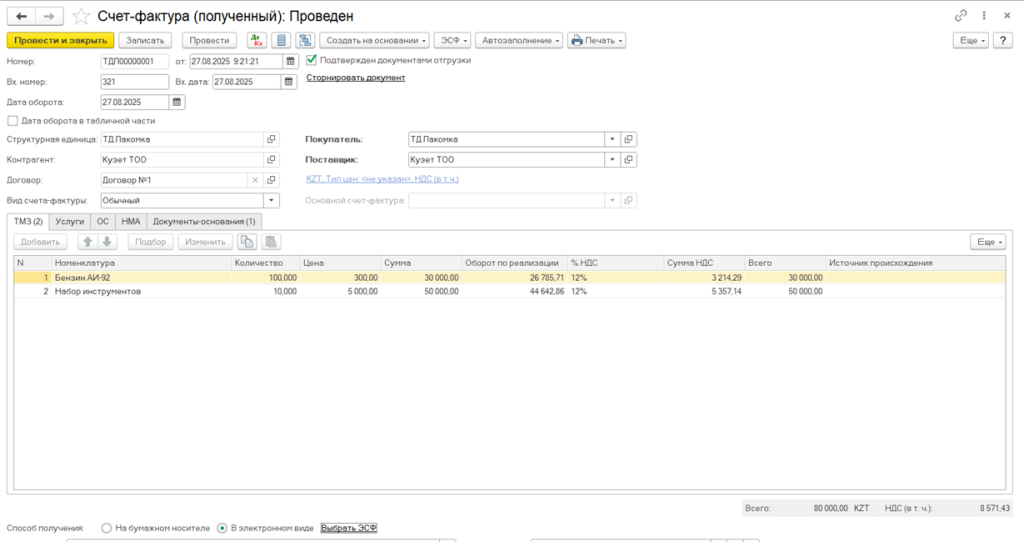
Task: Copy link to document with chain icon
Action: tap(961, 16)
